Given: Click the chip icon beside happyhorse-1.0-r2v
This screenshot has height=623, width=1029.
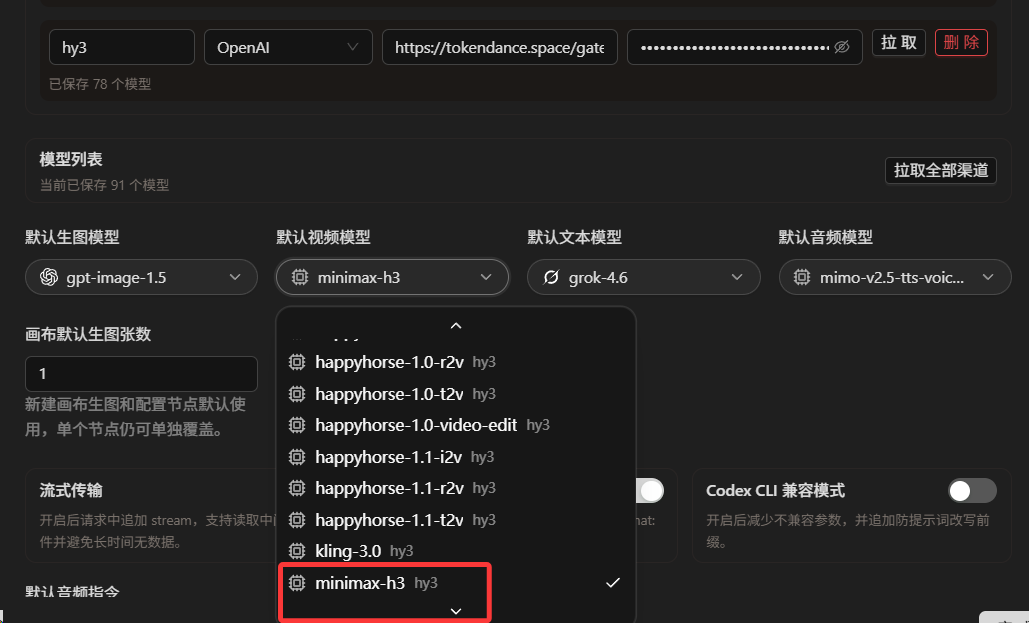Looking at the screenshot, I should coord(297,362).
